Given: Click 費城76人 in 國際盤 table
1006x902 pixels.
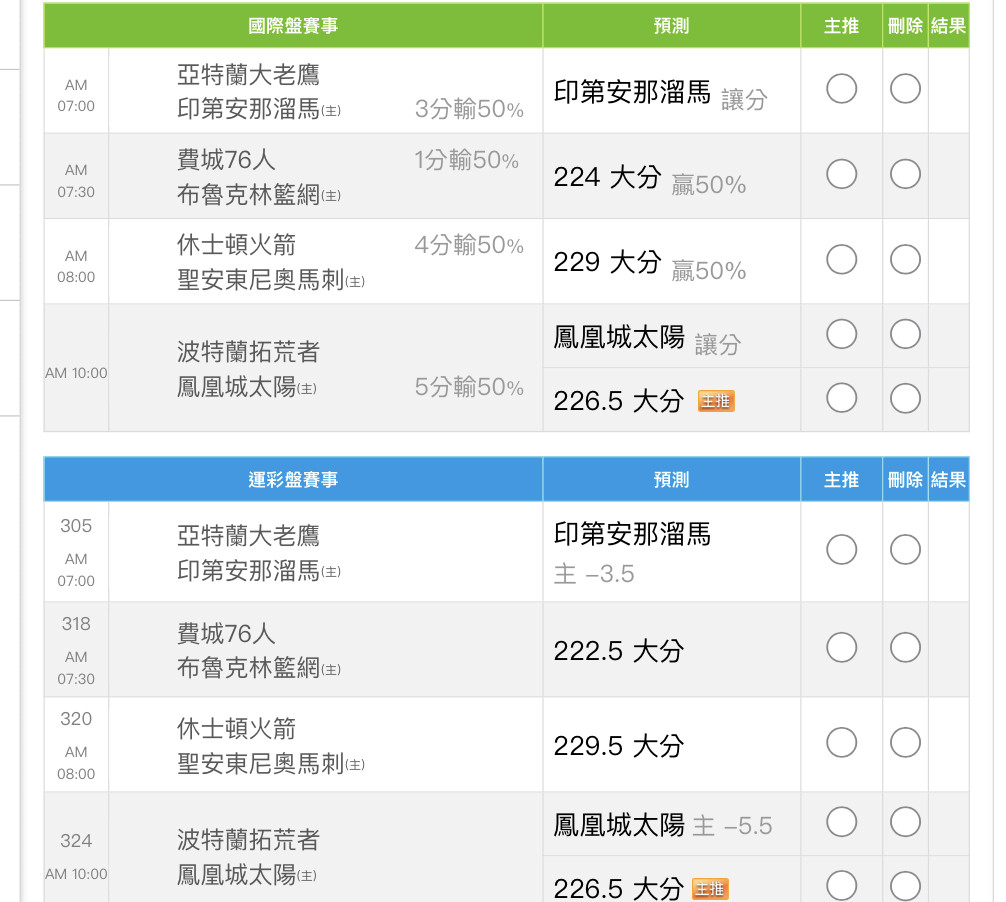Looking at the screenshot, I should click(226, 159).
